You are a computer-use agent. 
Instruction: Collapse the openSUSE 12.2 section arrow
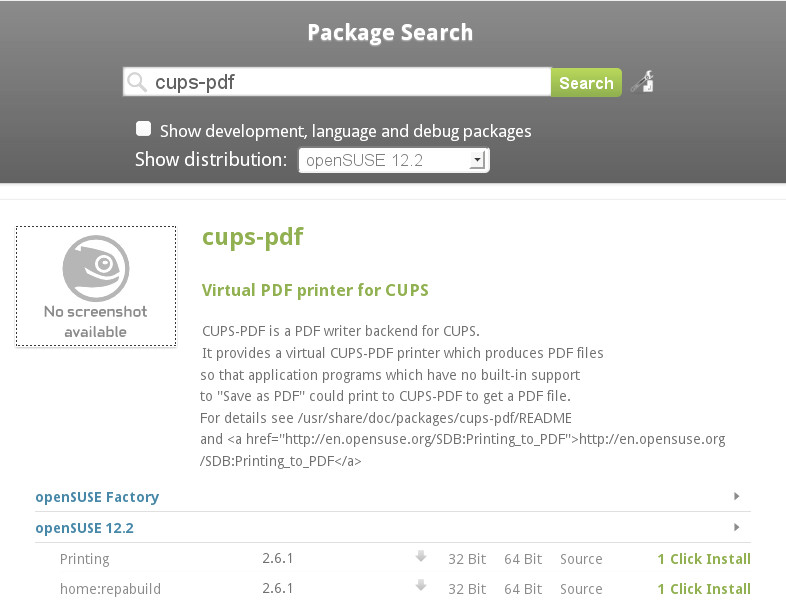point(736,527)
